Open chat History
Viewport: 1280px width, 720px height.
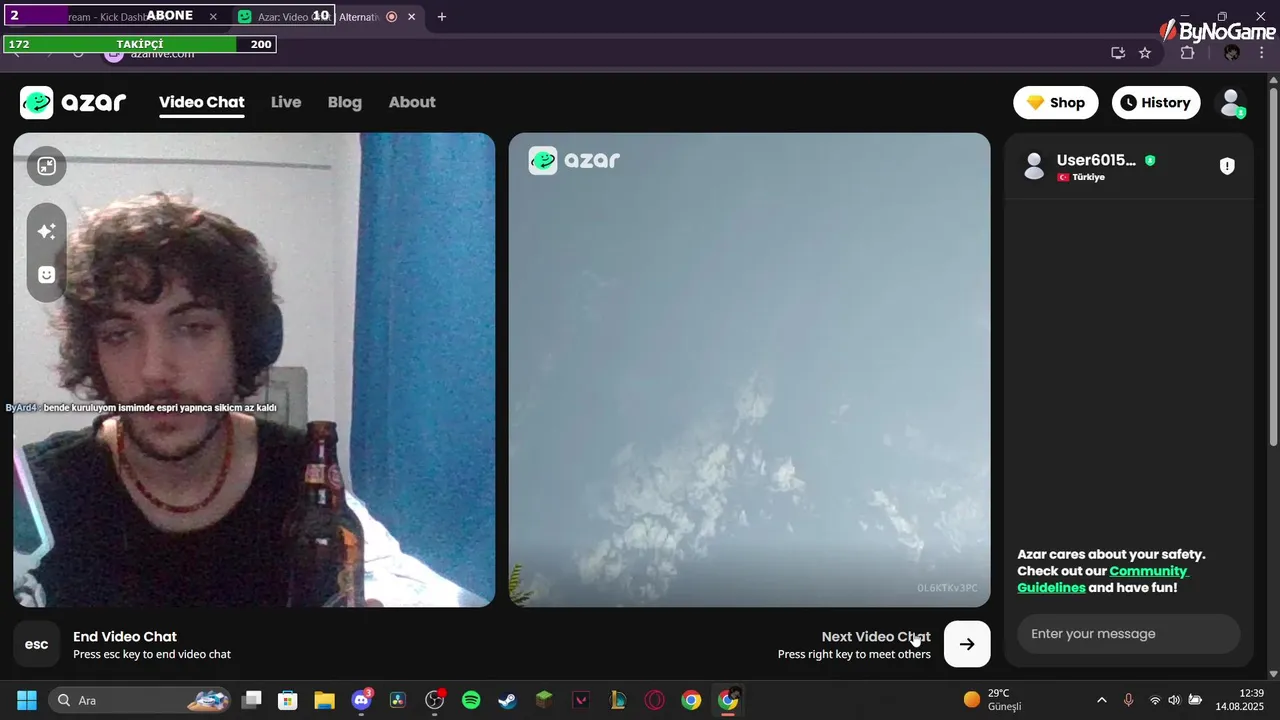(x=1156, y=102)
